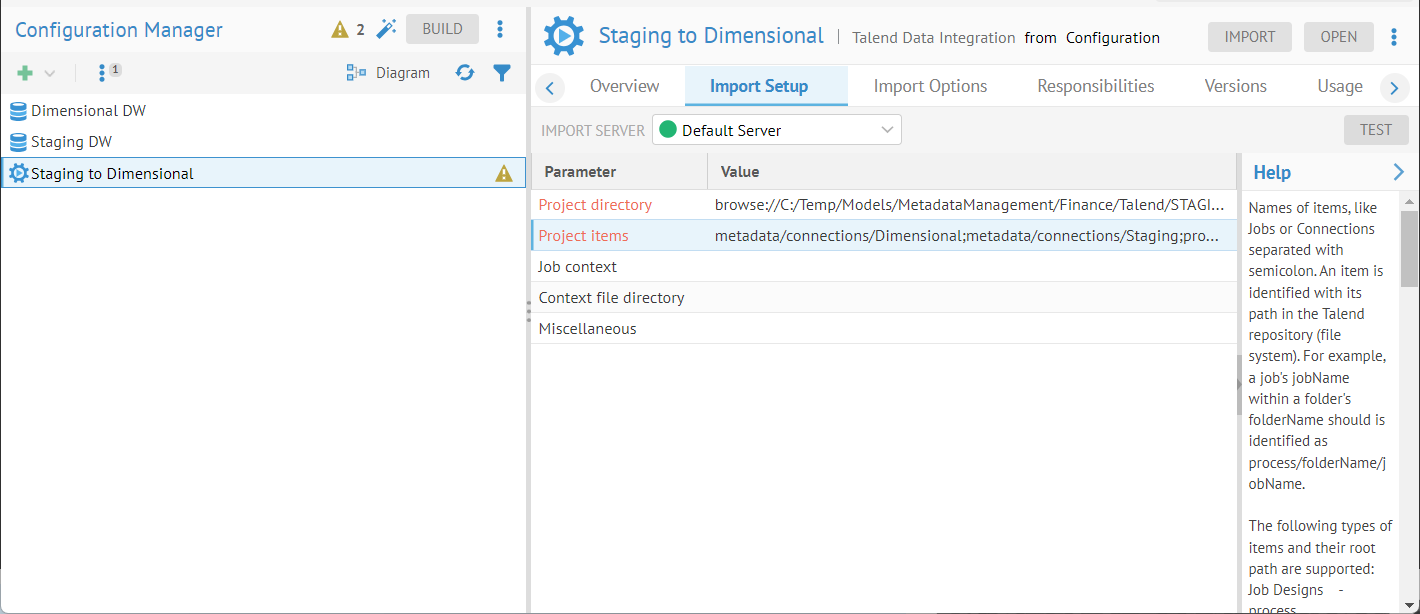Click the BUILD button
1420x614 pixels.
(442, 29)
